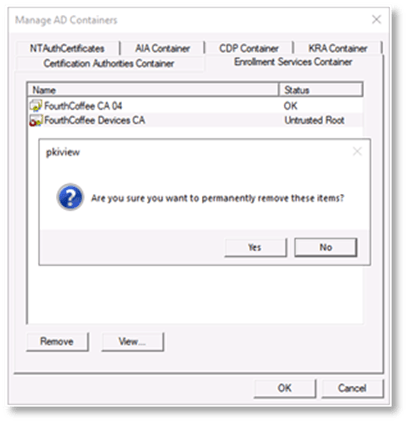
Task: Go to the KRA Container tab
Action: click(338, 48)
